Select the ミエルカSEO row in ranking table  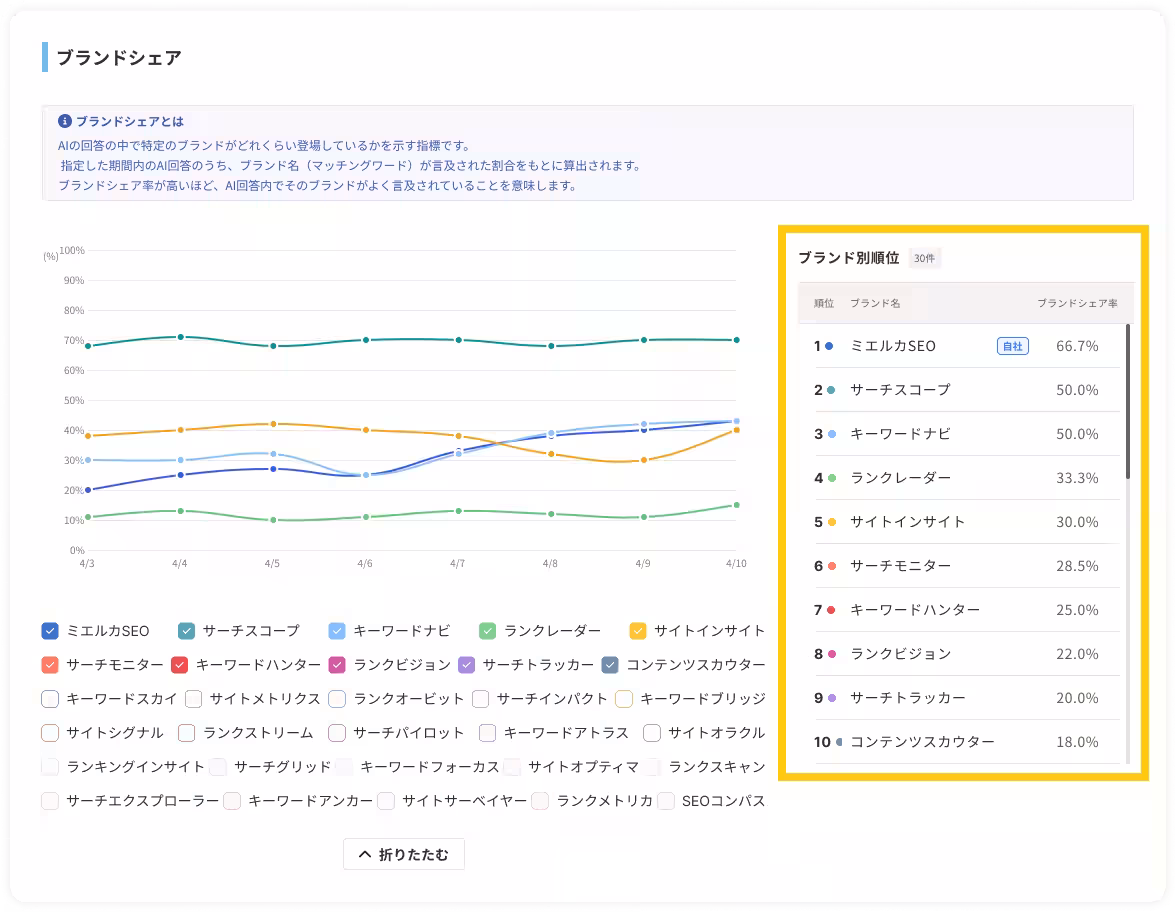coord(960,346)
